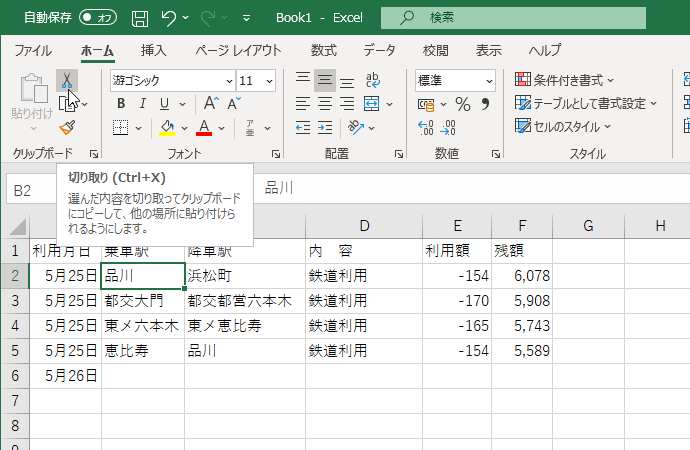Viewport: 690px width, 450px height.
Task: Click the Borders icon
Action: tap(120, 128)
